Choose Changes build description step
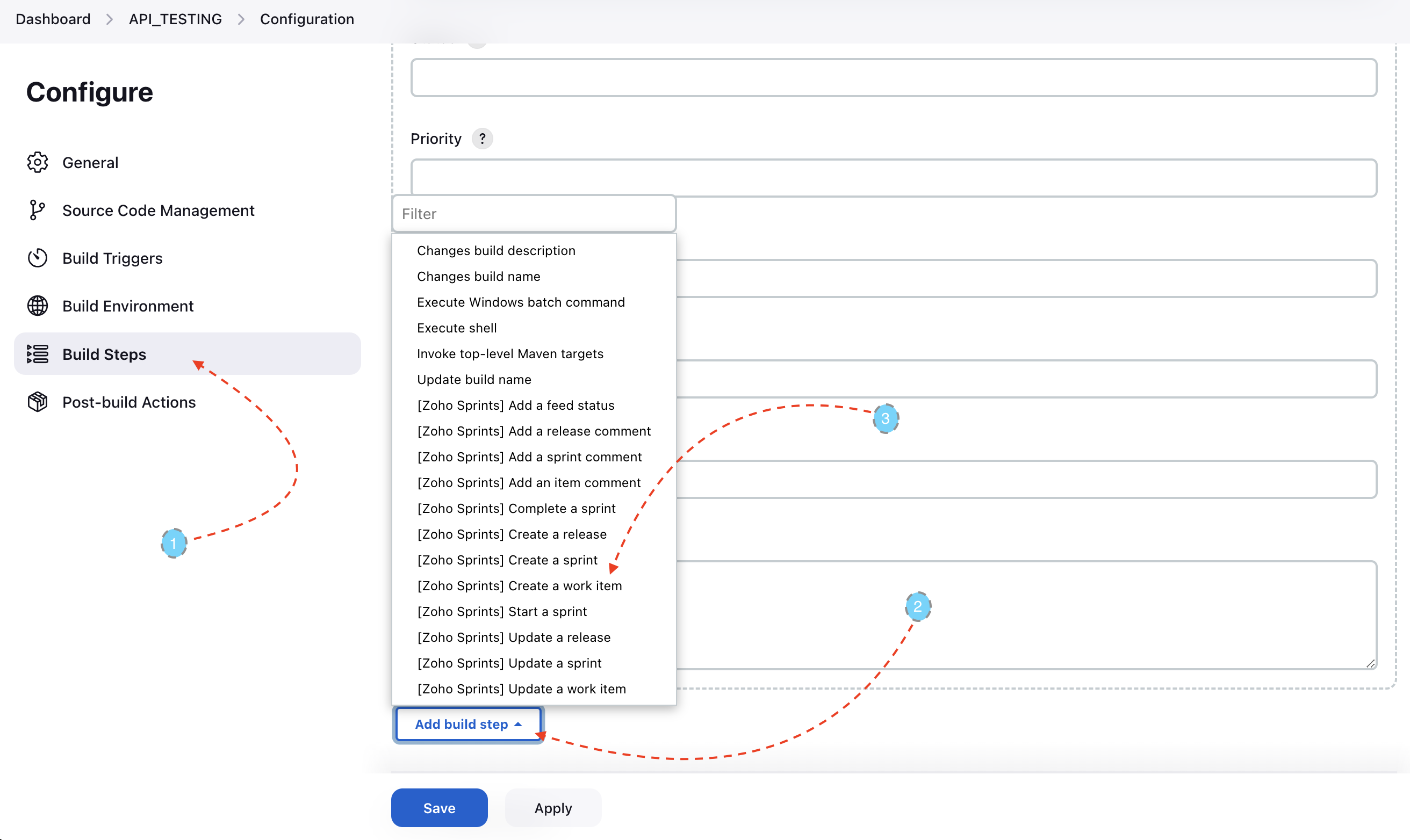 [x=534, y=250]
